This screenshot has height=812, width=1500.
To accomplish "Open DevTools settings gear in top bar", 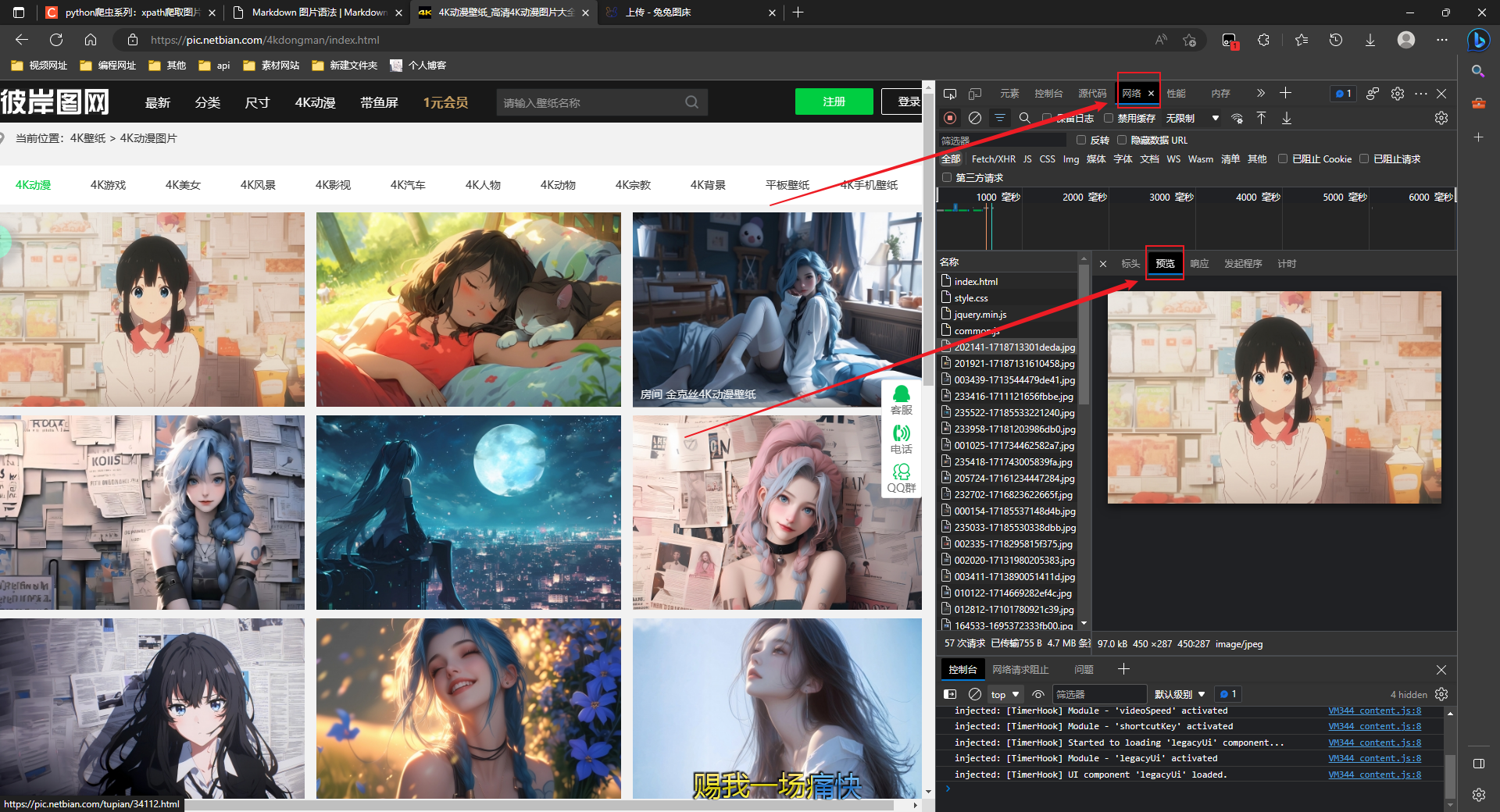I will (x=1398, y=94).
